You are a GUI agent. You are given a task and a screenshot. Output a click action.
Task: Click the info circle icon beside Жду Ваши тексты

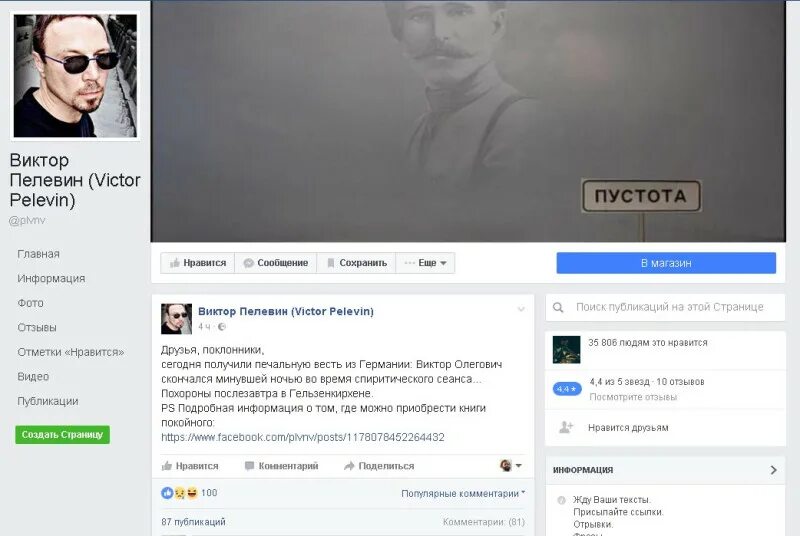click(562, 500)
